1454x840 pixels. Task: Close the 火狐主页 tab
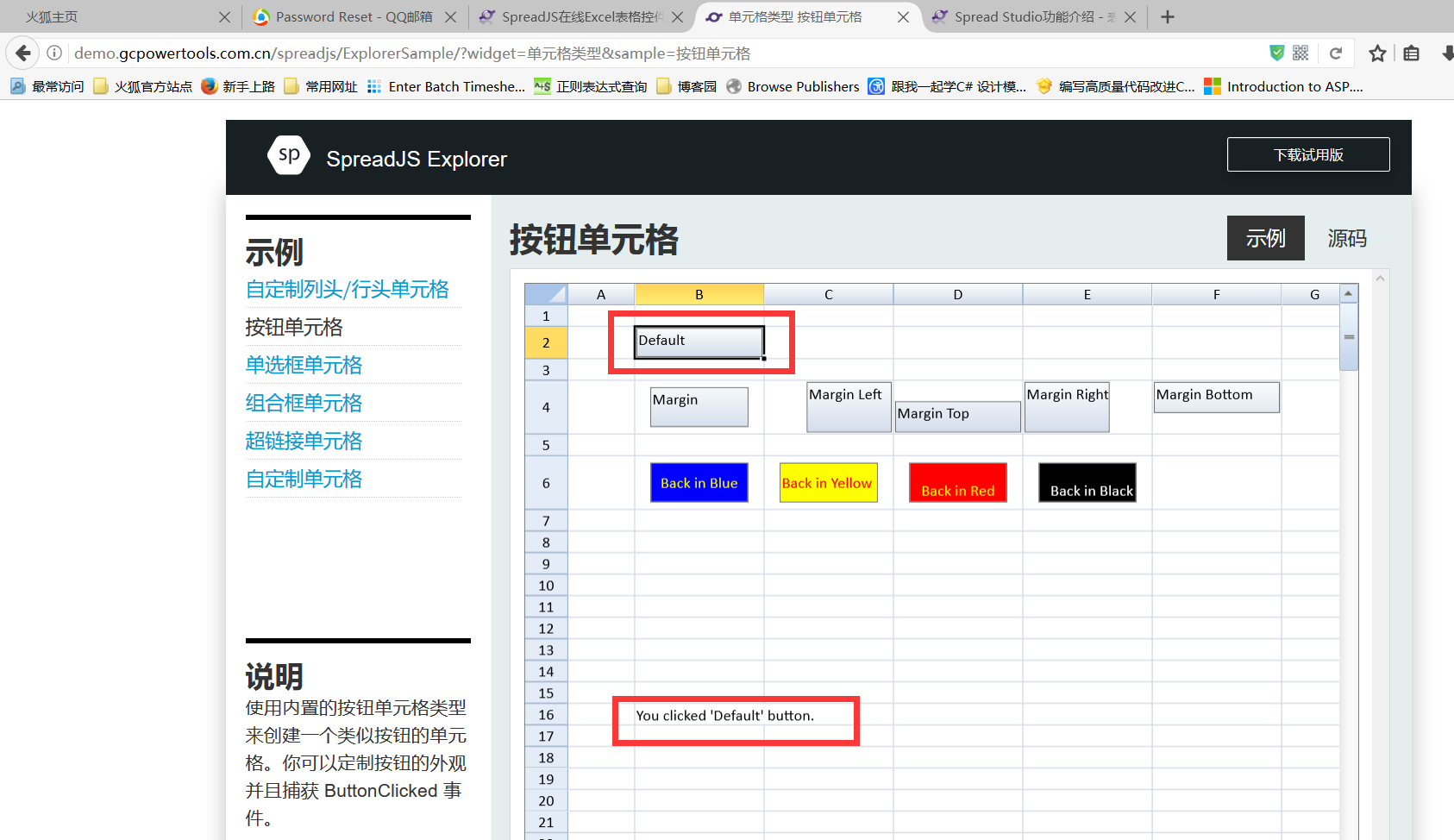[x=224, y=17]
